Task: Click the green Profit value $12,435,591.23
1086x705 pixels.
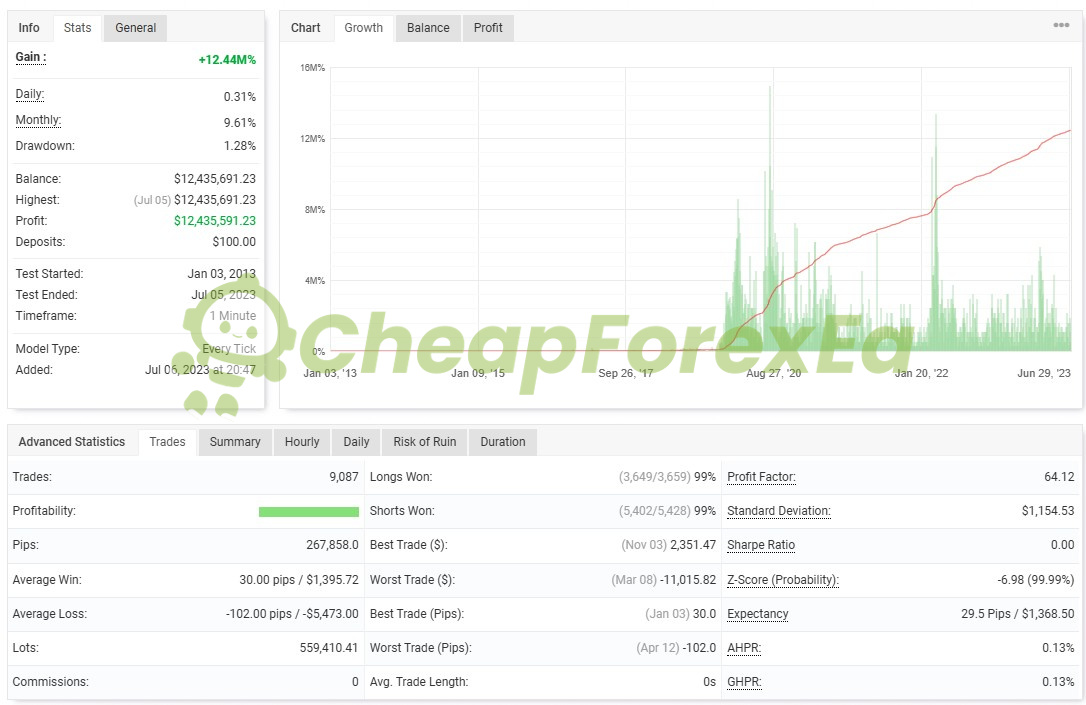Action: [x=215, y=221]
